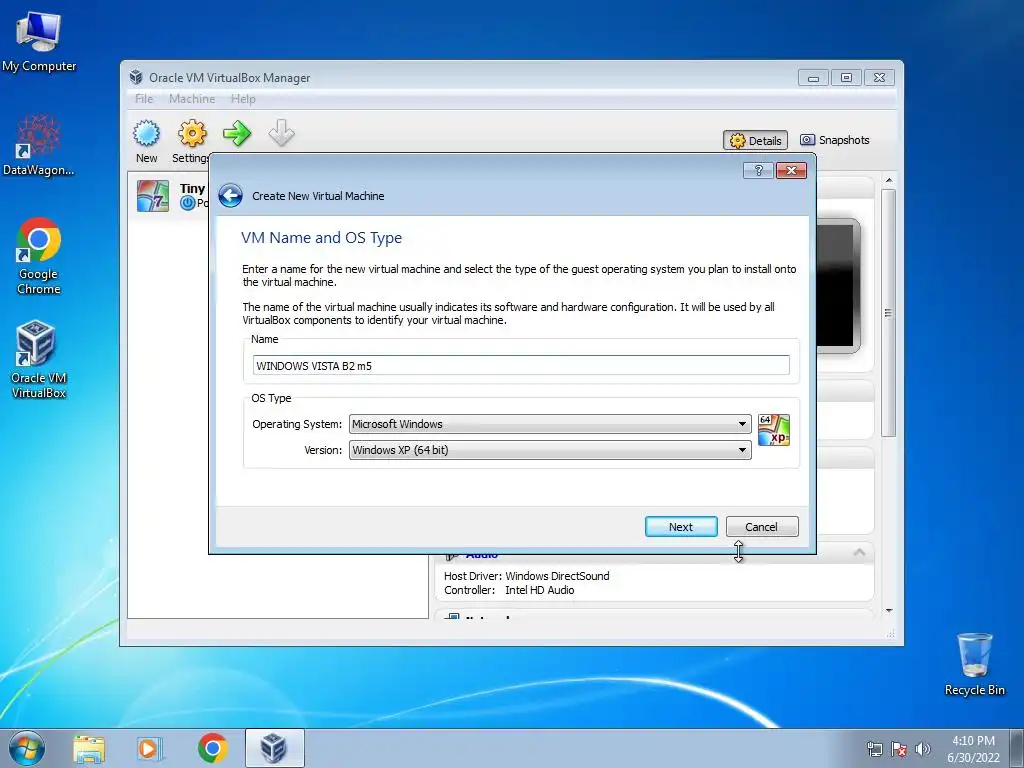
Task: Open Chrome from the taskbar
Action: (212, 748)
